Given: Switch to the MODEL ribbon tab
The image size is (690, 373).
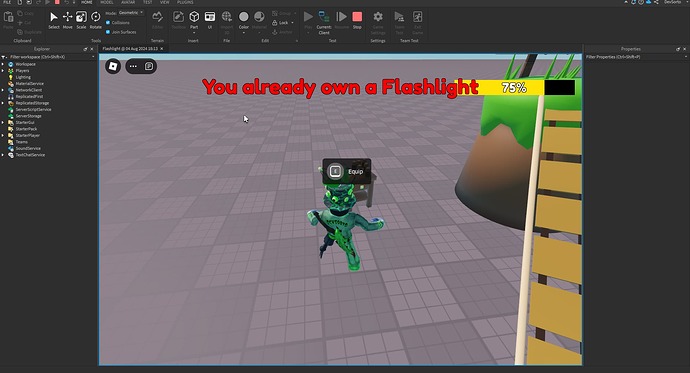Looking at the screenshot, I should point(106,2).
